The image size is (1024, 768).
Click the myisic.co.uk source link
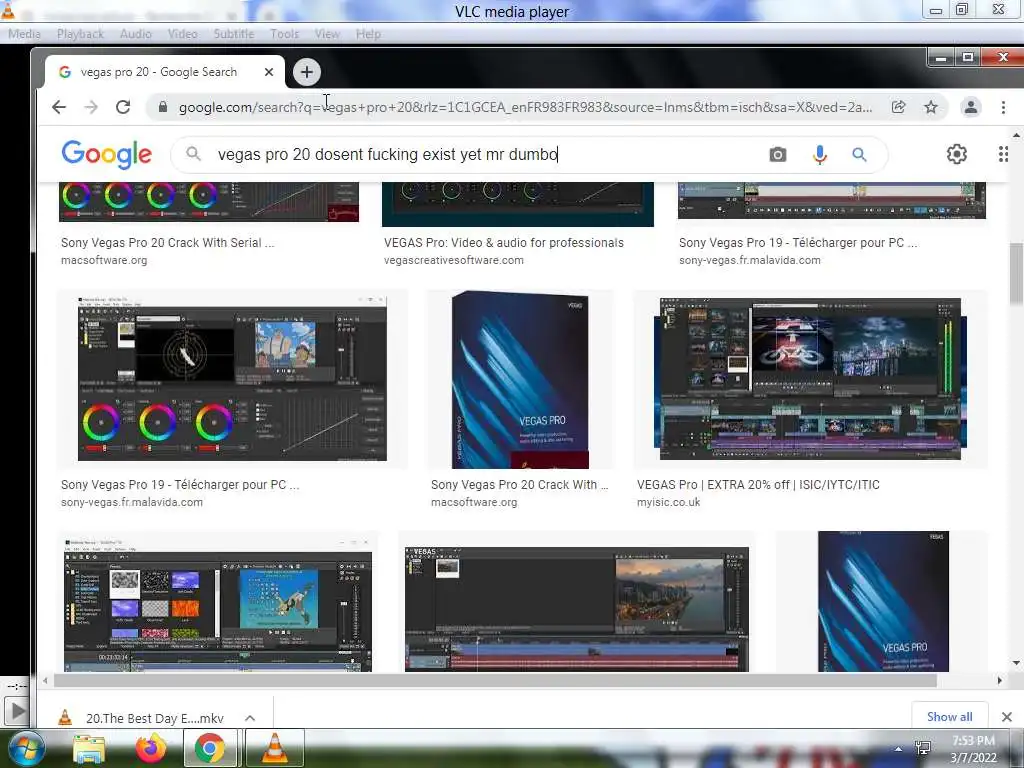coord(668,502)
